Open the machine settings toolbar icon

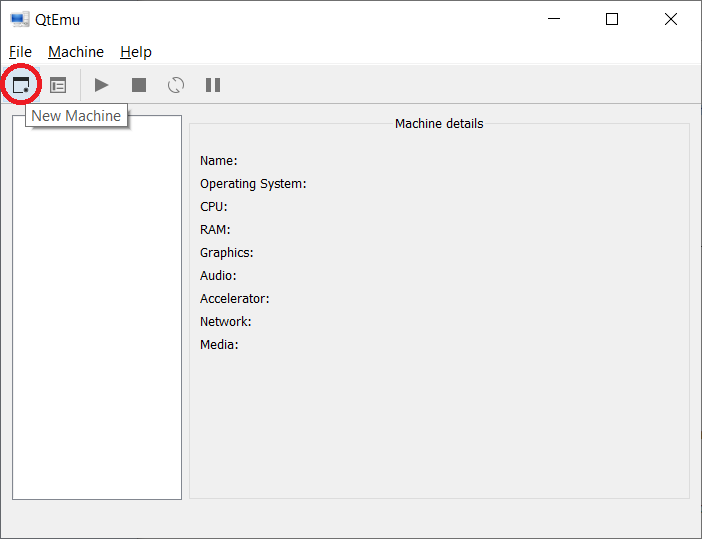tap(59, 85)
